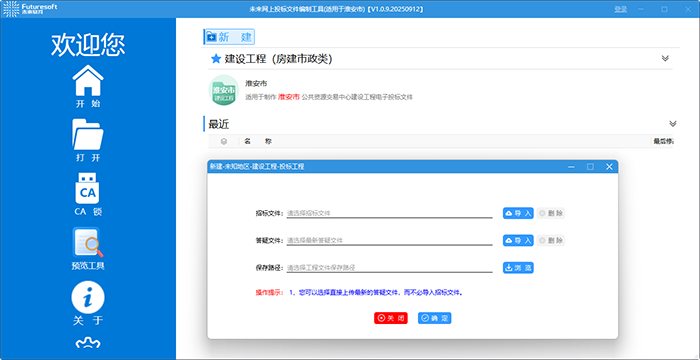Collapse the 最近 recent section chevron

coord(673,124)
